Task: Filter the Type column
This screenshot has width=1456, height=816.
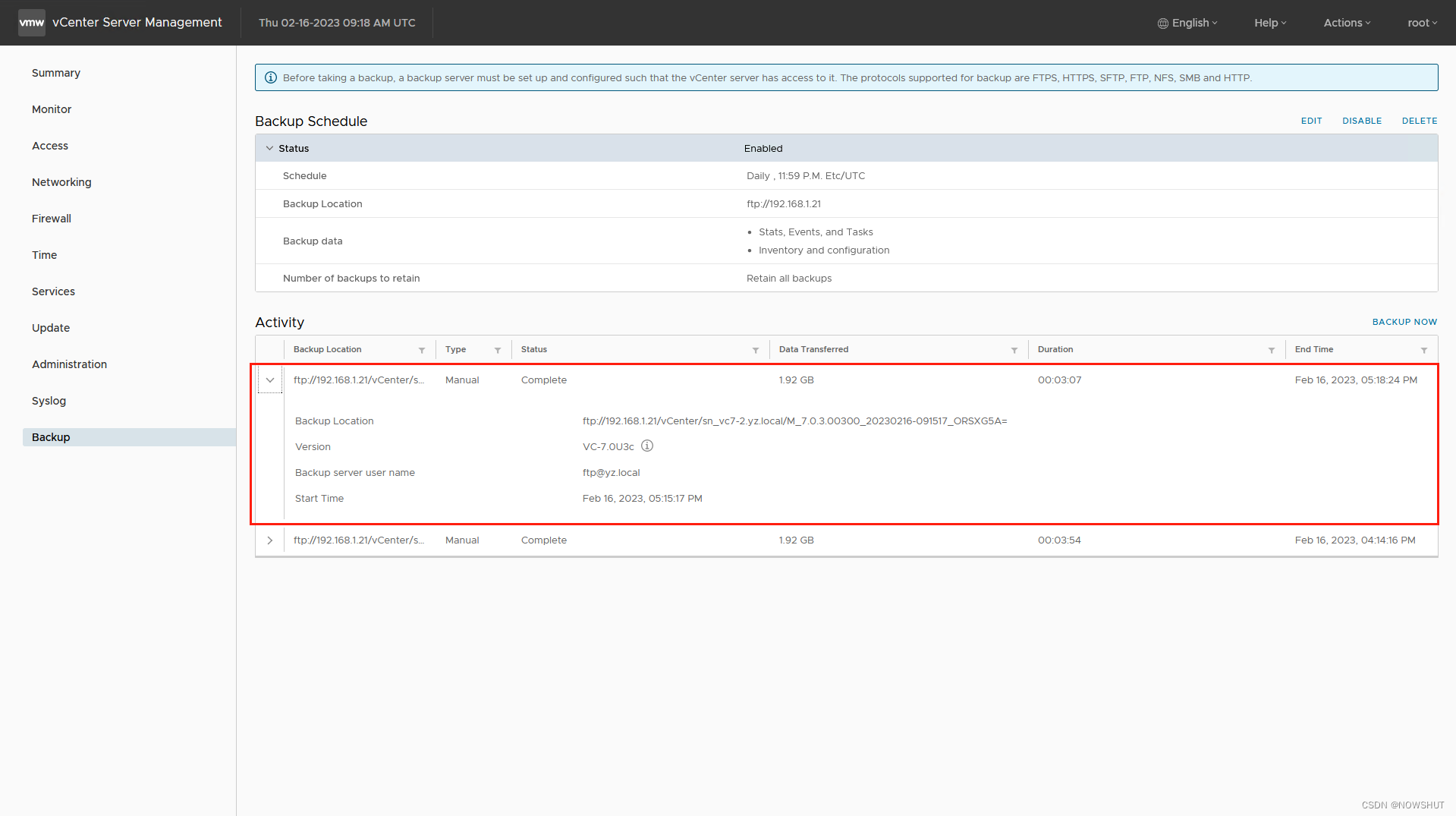Action: tap(498, 350)
